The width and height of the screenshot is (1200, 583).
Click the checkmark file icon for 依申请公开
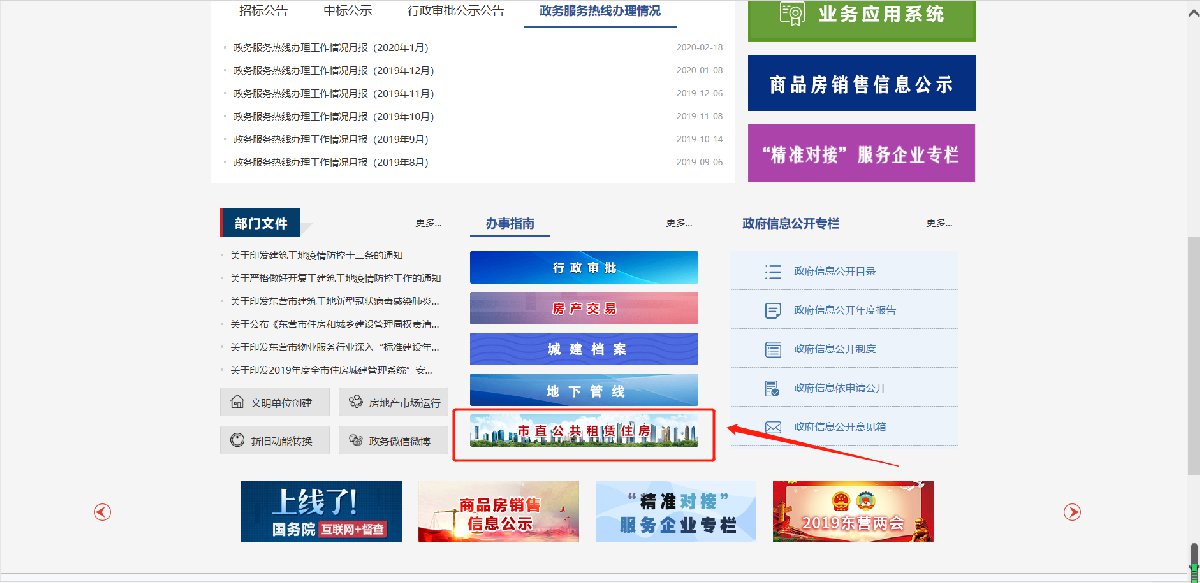(x=772, y=388)
